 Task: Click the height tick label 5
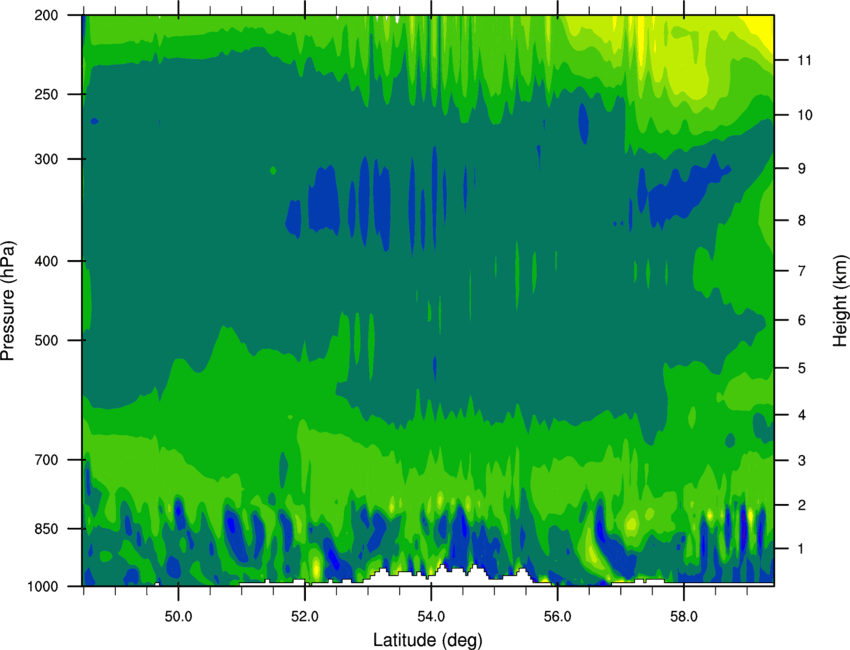(802, 369)
